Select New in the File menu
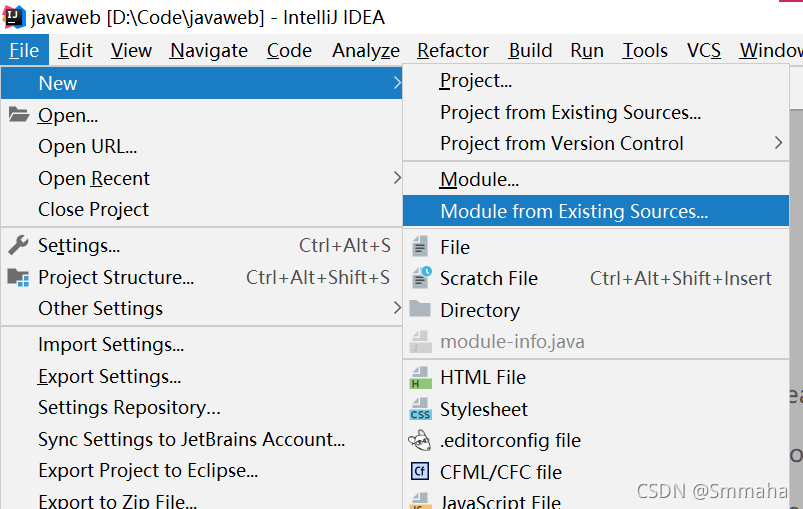Viewport: 803px width, 509px height. (201, 82)
